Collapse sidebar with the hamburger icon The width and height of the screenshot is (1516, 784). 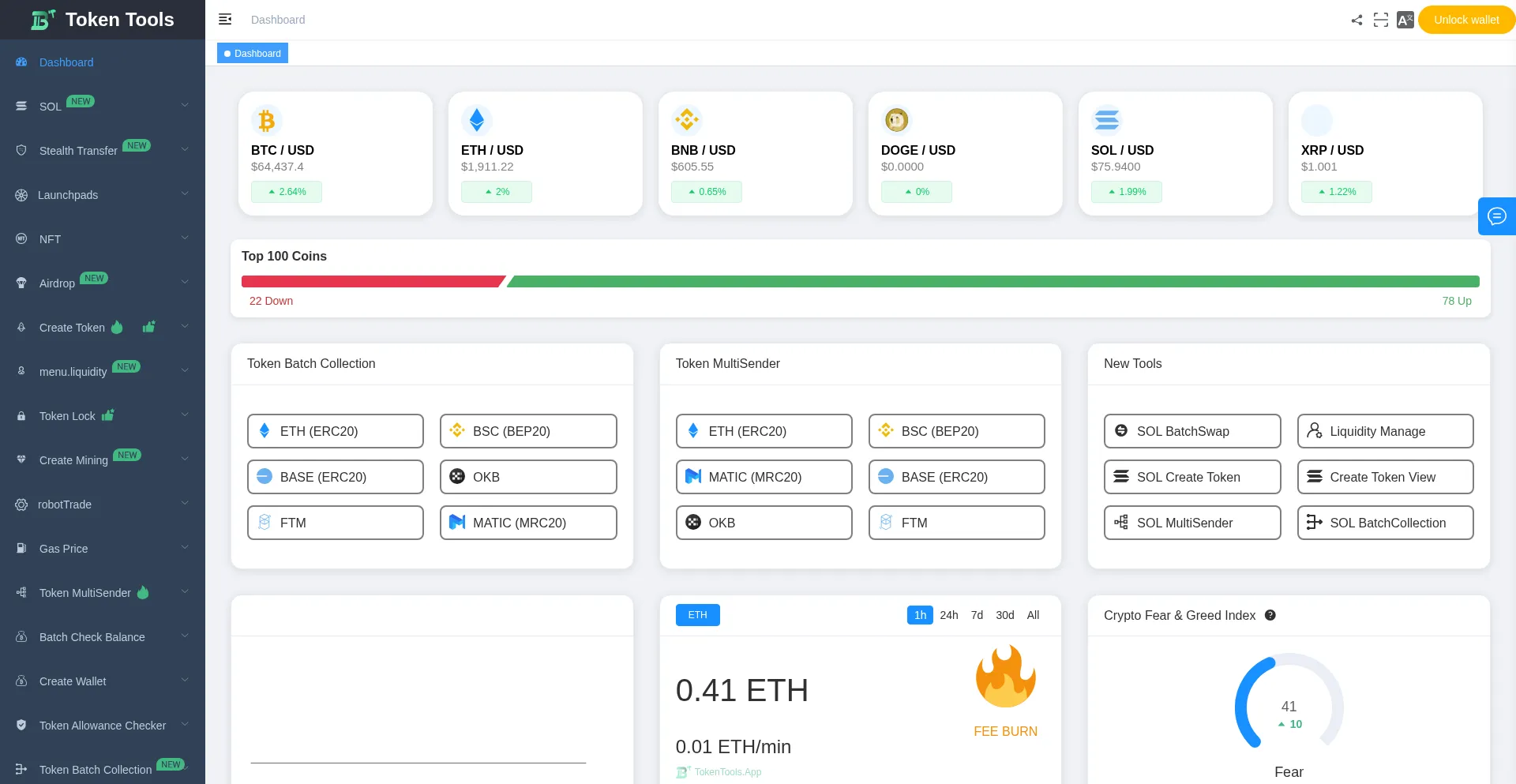pyautogui.click(x=225, y=19)
